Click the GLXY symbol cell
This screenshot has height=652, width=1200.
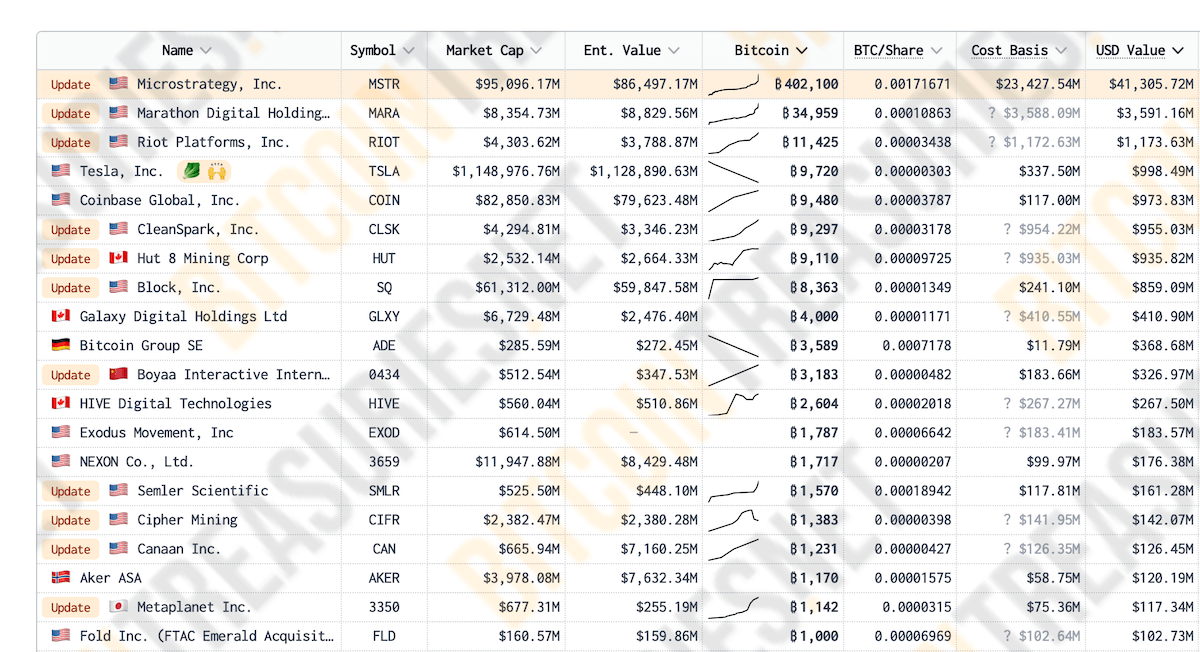(x=384, y=316)
